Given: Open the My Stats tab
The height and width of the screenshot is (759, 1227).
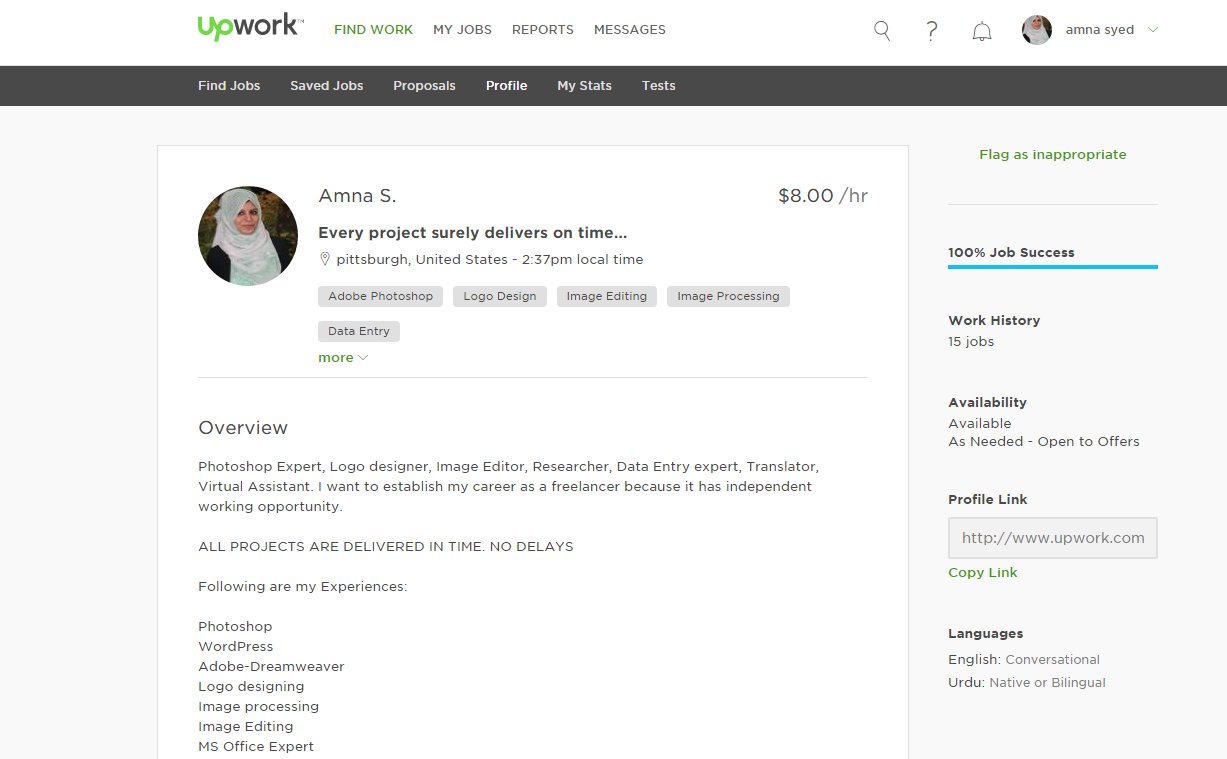Looking at the screenshot, I should (x=584, y=86).
